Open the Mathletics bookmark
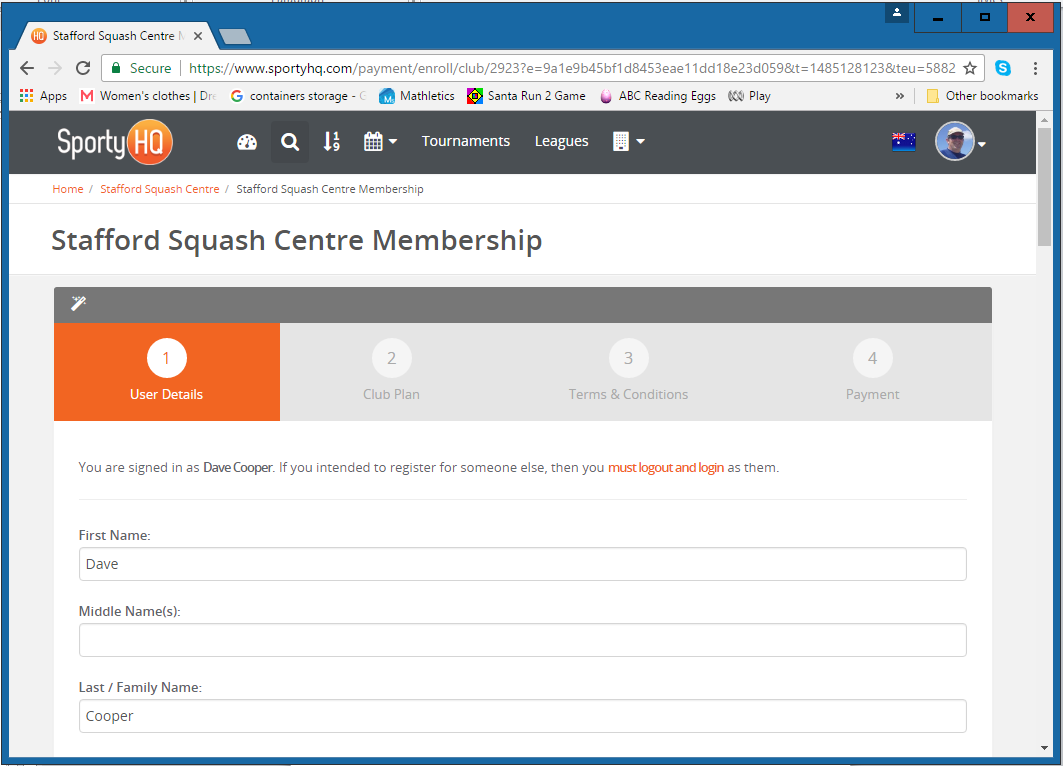Image resolution: width=1063 pixels, height=766 pixels. pyautogui.click(x=417, y=96)
